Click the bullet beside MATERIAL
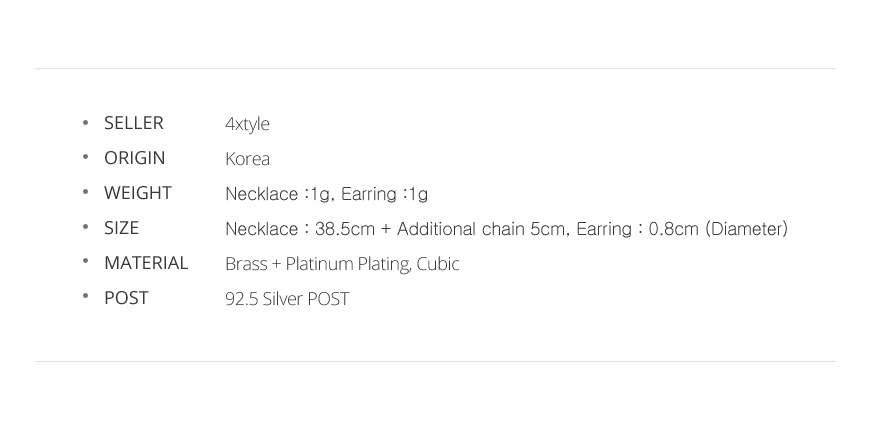Screen dimensions: 873x431 click(x=85, y=262)
